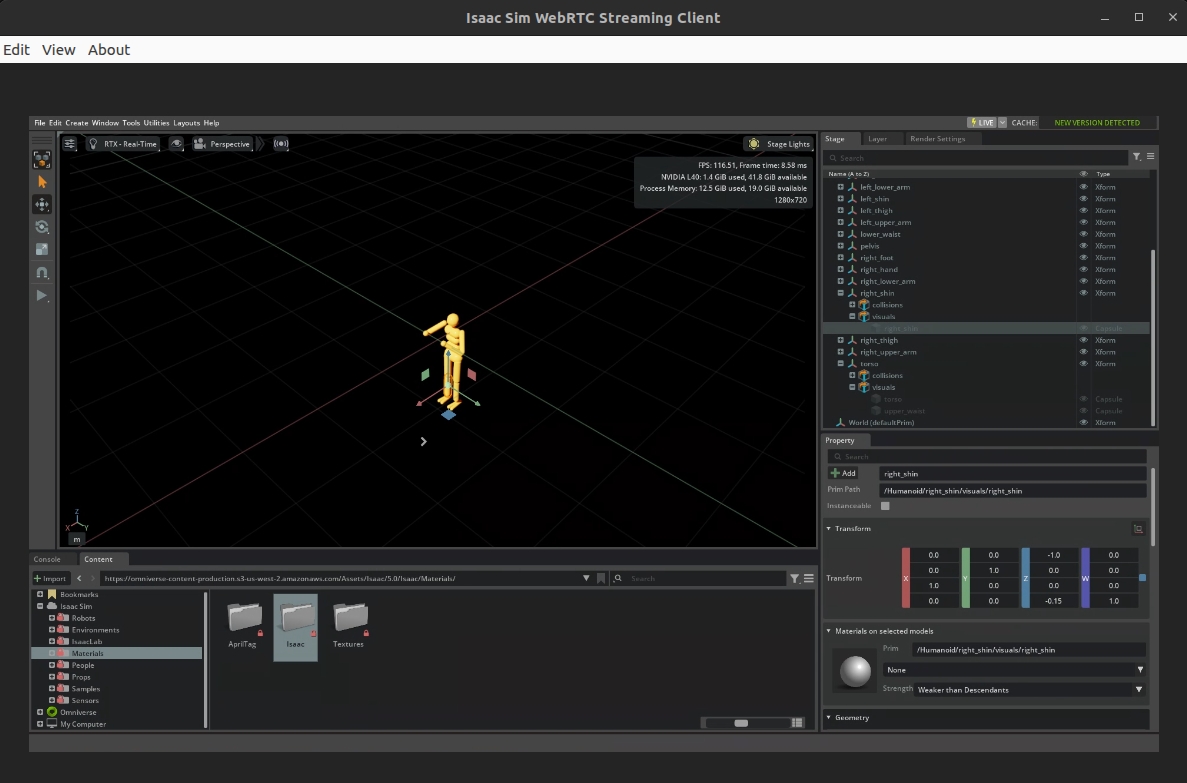The width and height of the screenshot is (1187, 783).
Task: Toggle the magnet Snap tool
Action: point(42,272)
